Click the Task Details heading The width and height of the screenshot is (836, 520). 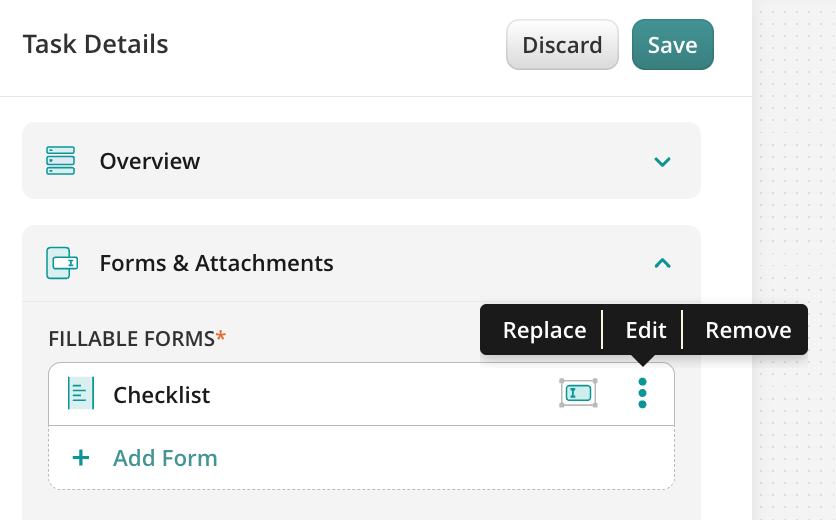pyautogui.click(x=95, y=44)
